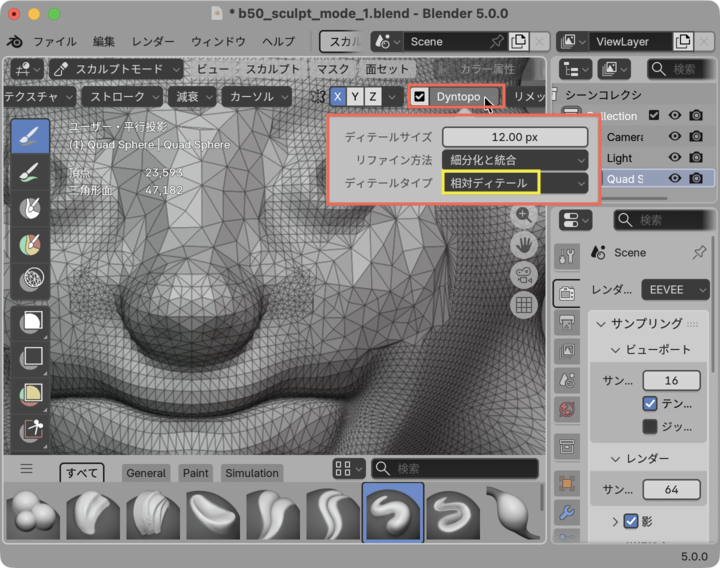Viewport: 720px width, 568px height.
Task: Toggle the Dyntopo checkbox
Action: click(421, 96)
